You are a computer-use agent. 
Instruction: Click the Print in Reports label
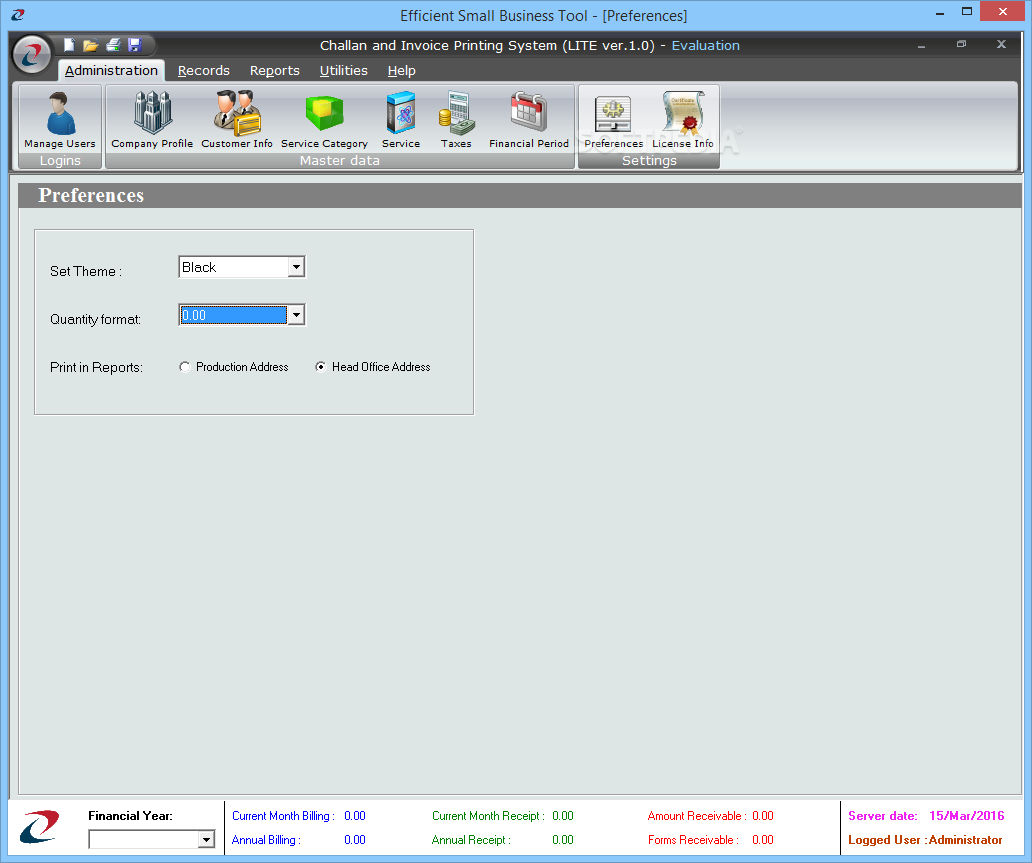[x=96, y=367]
